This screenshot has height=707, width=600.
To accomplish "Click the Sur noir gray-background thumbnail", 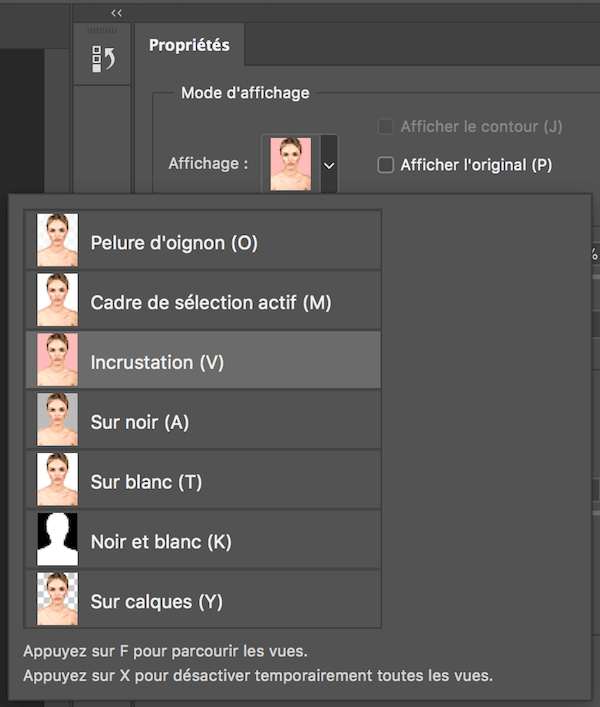I will point(57,420).
